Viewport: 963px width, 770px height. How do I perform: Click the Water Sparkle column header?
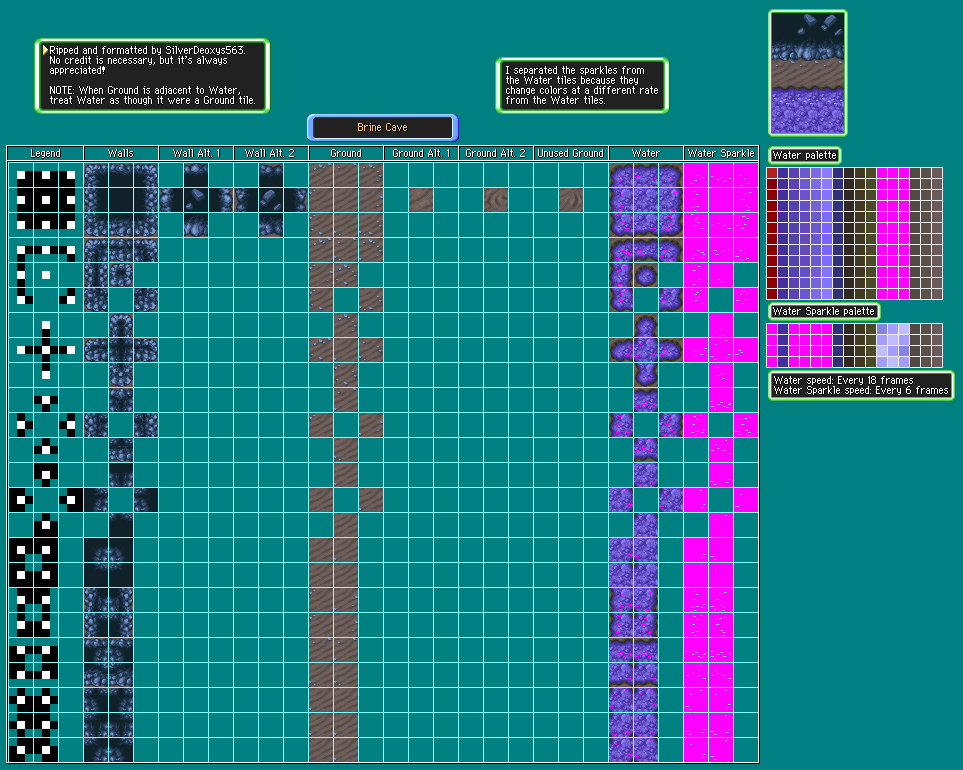pos(721,154)
